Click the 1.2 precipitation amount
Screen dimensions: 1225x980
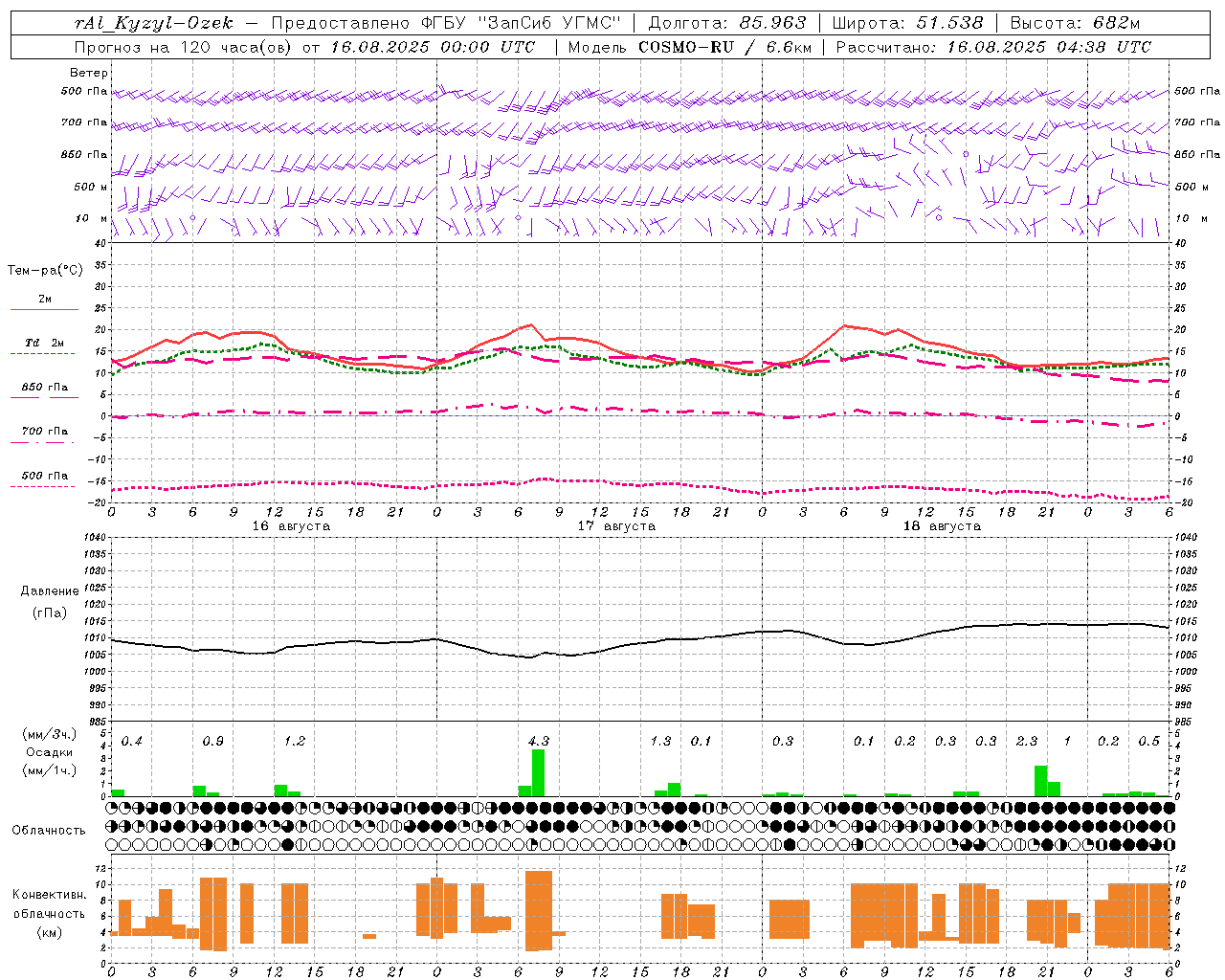click(295, 741)
